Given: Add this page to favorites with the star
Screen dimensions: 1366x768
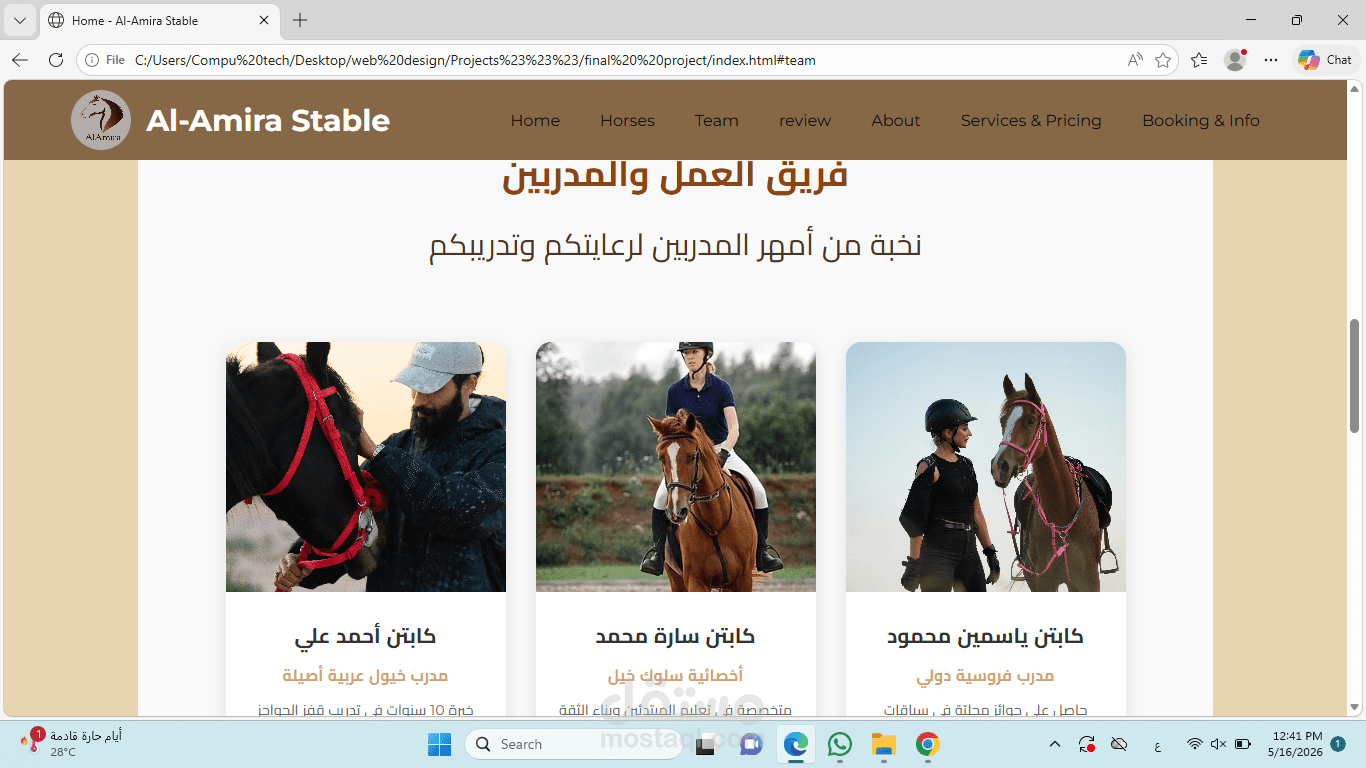Looking at the screenshot, I should pyautogui.click(x=1163, y=60).
